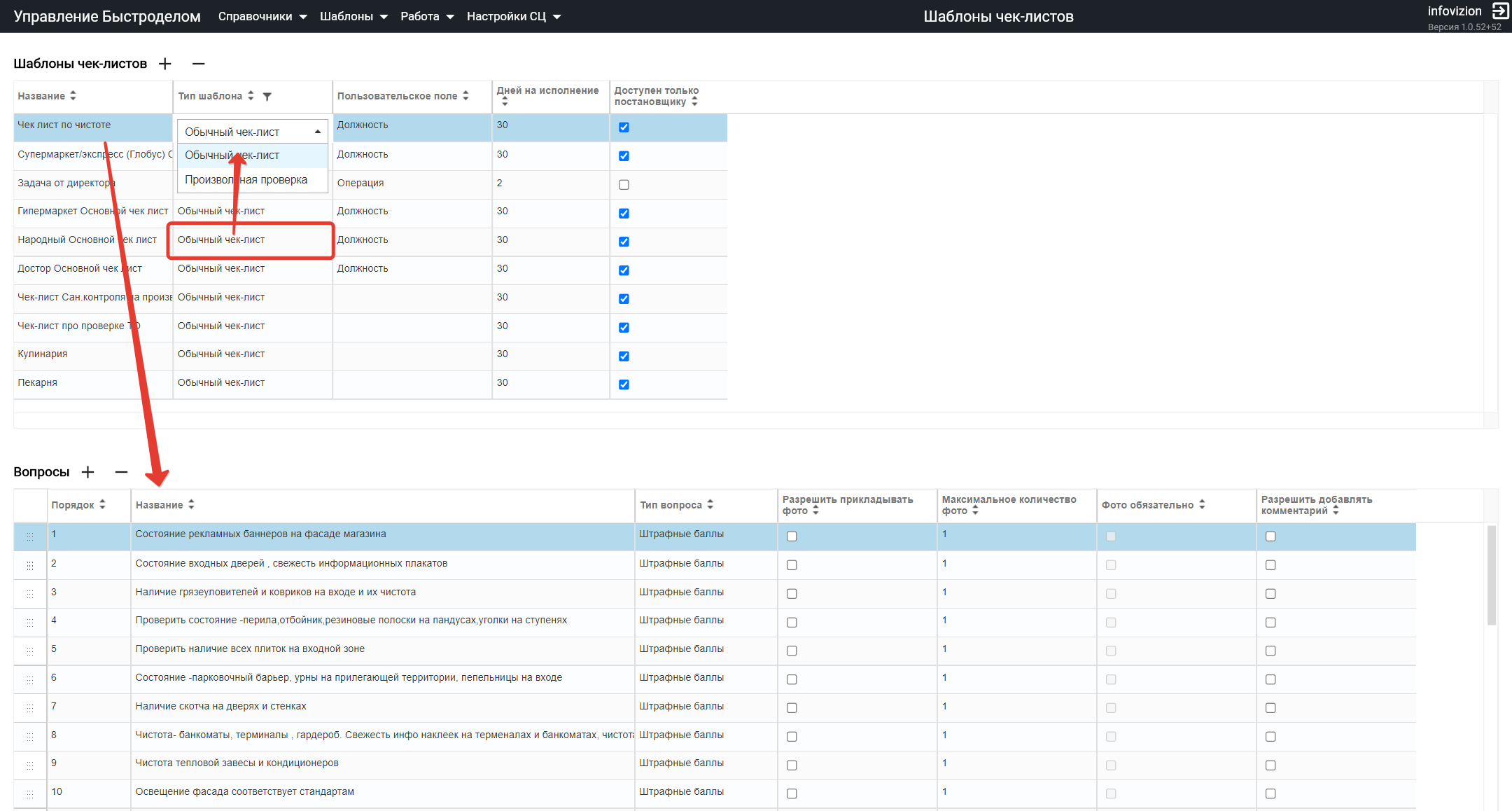Sort by Разрешить добавлять комментарий column
The width and height of the screenshot is (1512, 811).
(1336, 511)
